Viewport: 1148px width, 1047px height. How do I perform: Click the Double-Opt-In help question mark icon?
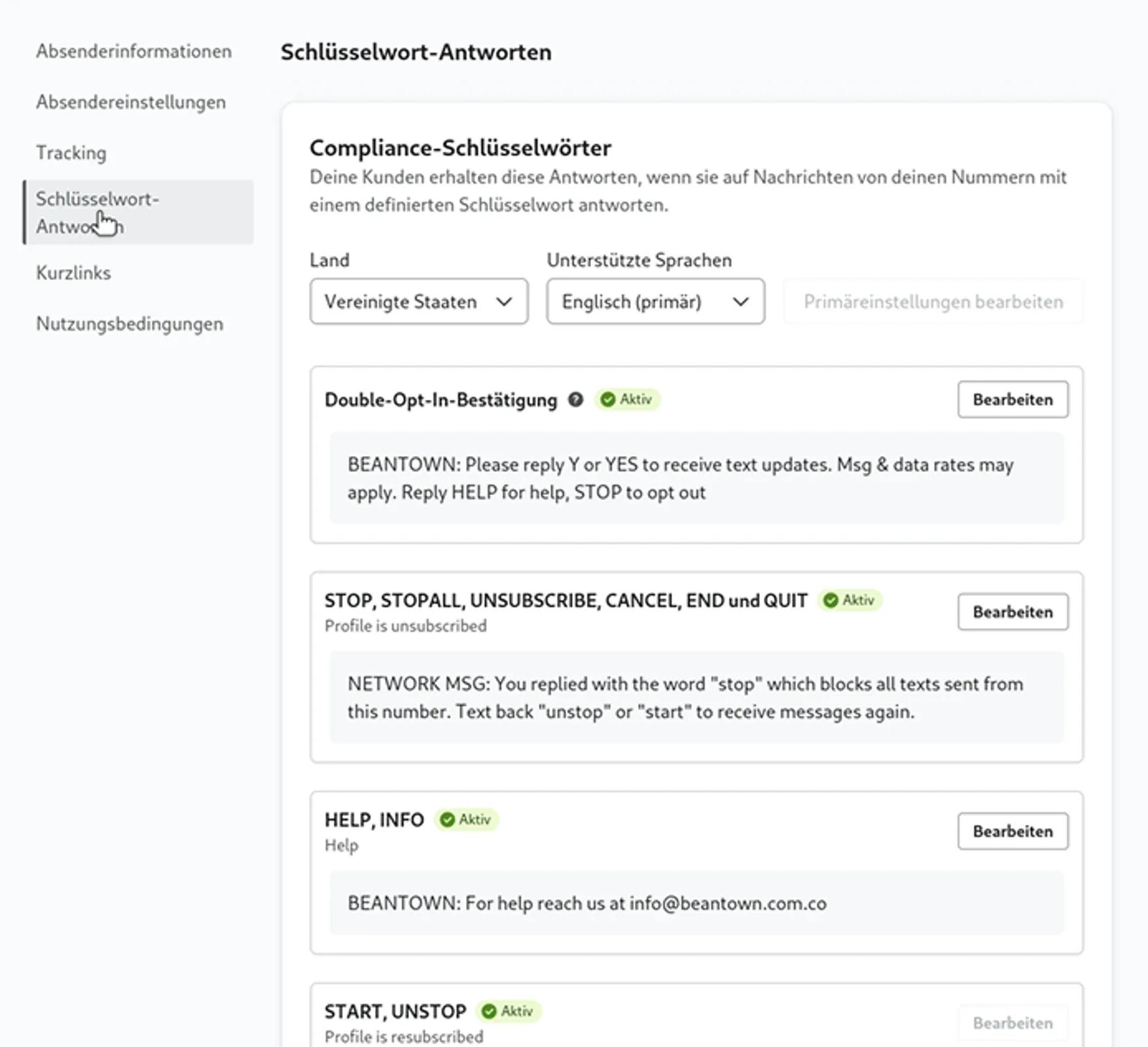pyautogui.click(x=575, y=400)
